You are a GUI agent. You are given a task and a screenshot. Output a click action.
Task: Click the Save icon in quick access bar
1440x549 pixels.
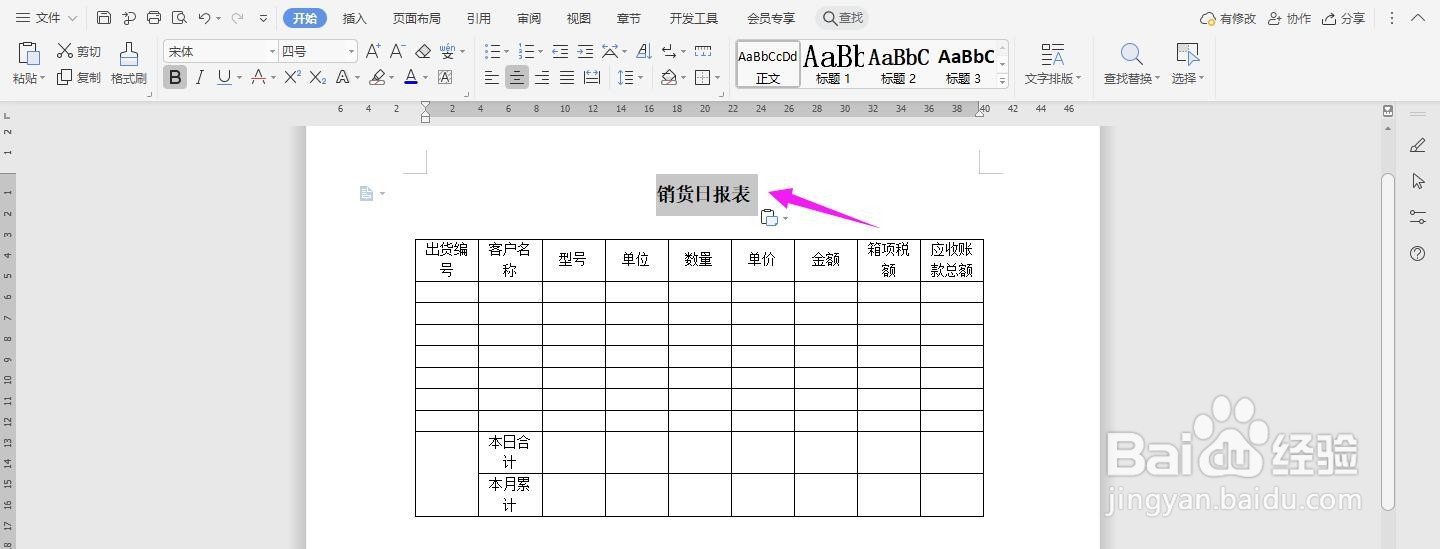click(104, 18)
